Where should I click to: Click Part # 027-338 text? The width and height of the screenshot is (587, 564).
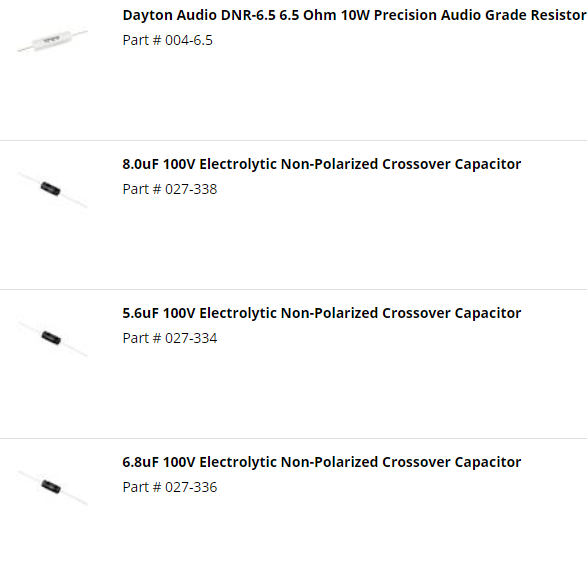pos(170,189)
